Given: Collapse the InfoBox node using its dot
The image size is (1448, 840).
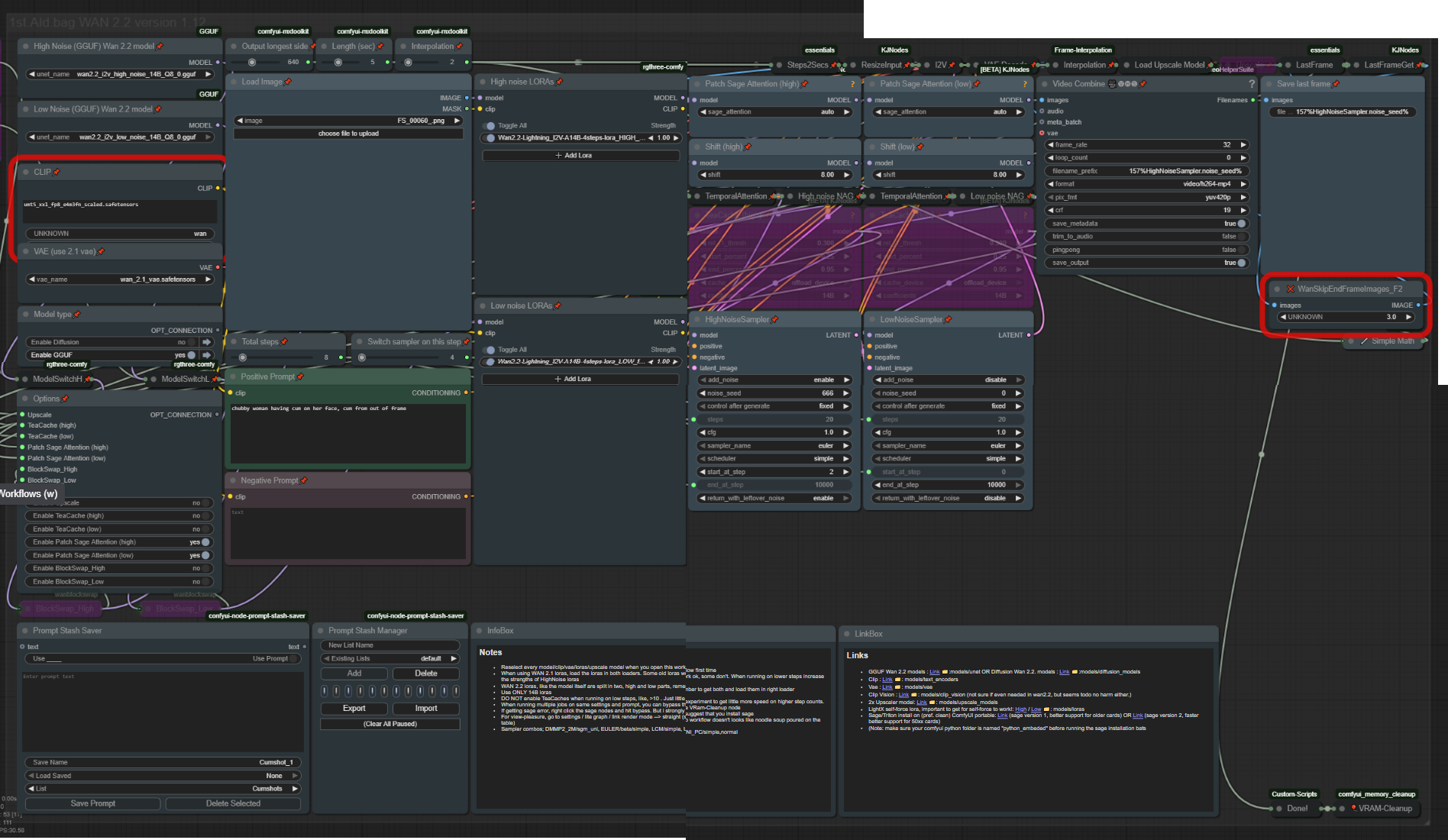Looking at the screenshot, I should tap(479, 631).
